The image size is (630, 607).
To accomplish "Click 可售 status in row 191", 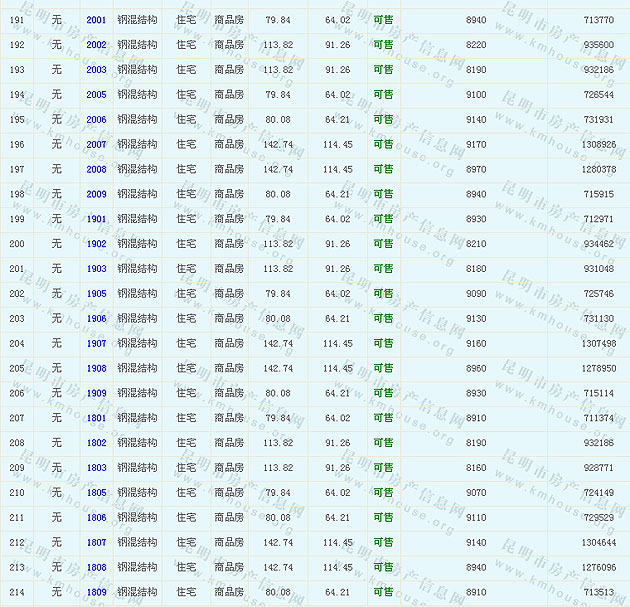I will click(383, 20).
